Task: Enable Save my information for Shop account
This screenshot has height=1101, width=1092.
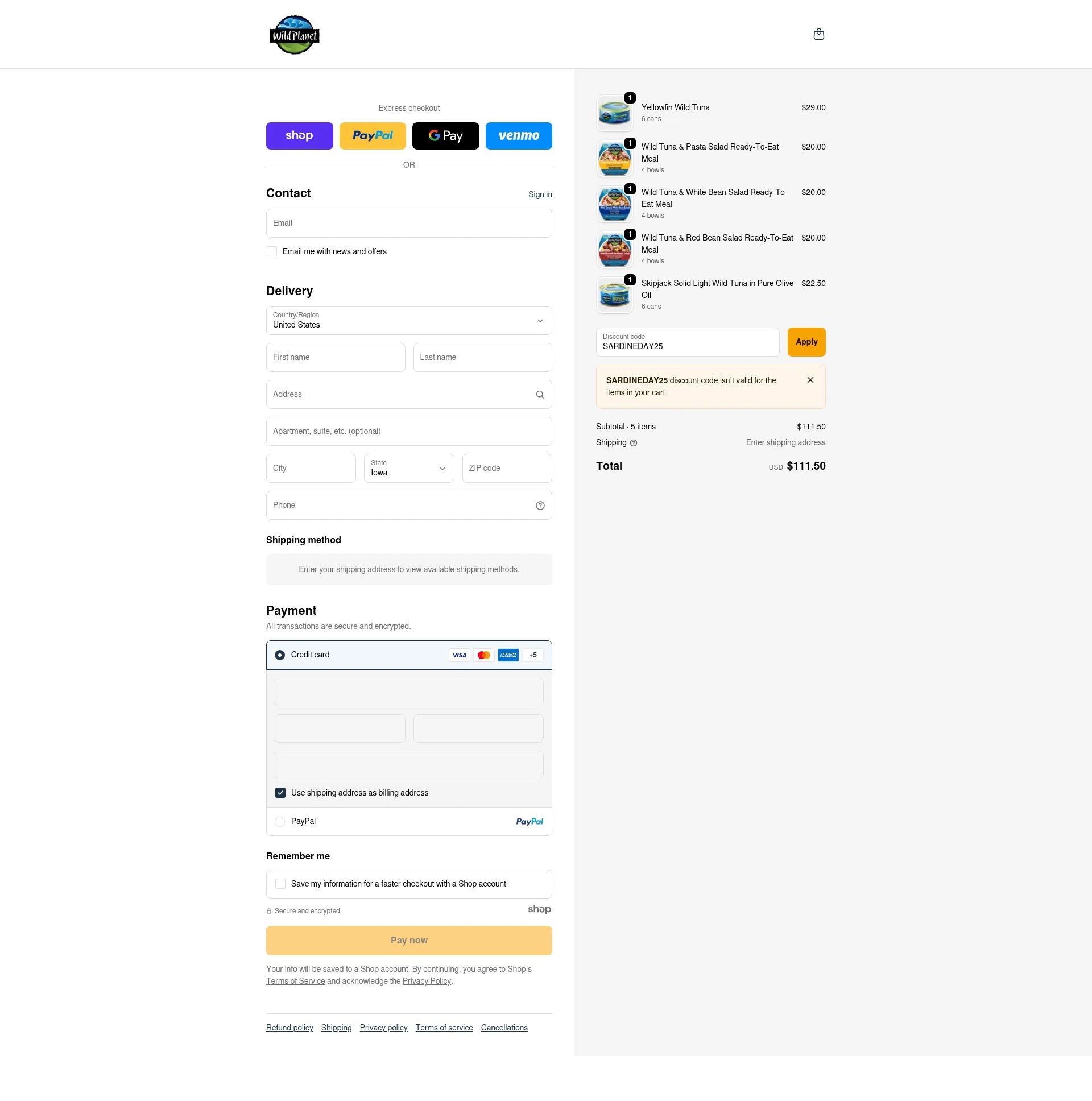Action: click(x=280, y=884)
